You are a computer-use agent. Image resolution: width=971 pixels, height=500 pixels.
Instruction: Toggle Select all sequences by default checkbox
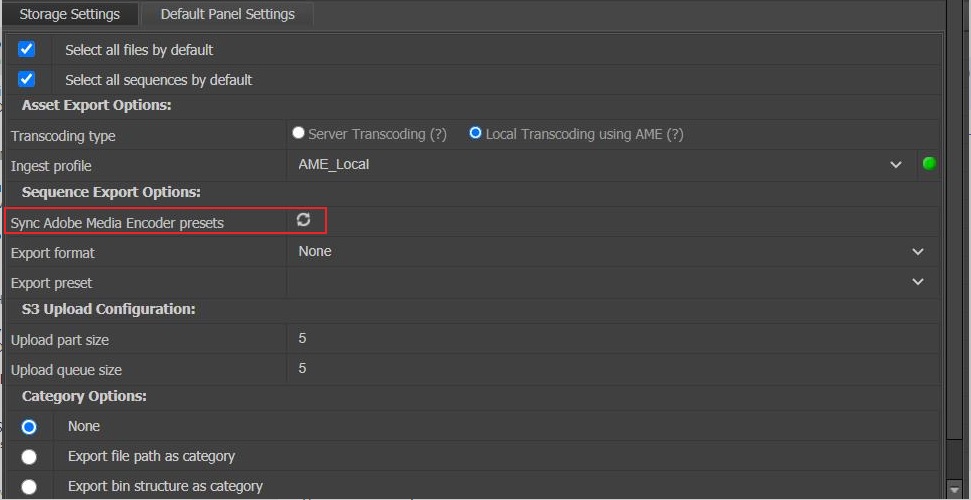pyautogui.click(x=27, y=79)
